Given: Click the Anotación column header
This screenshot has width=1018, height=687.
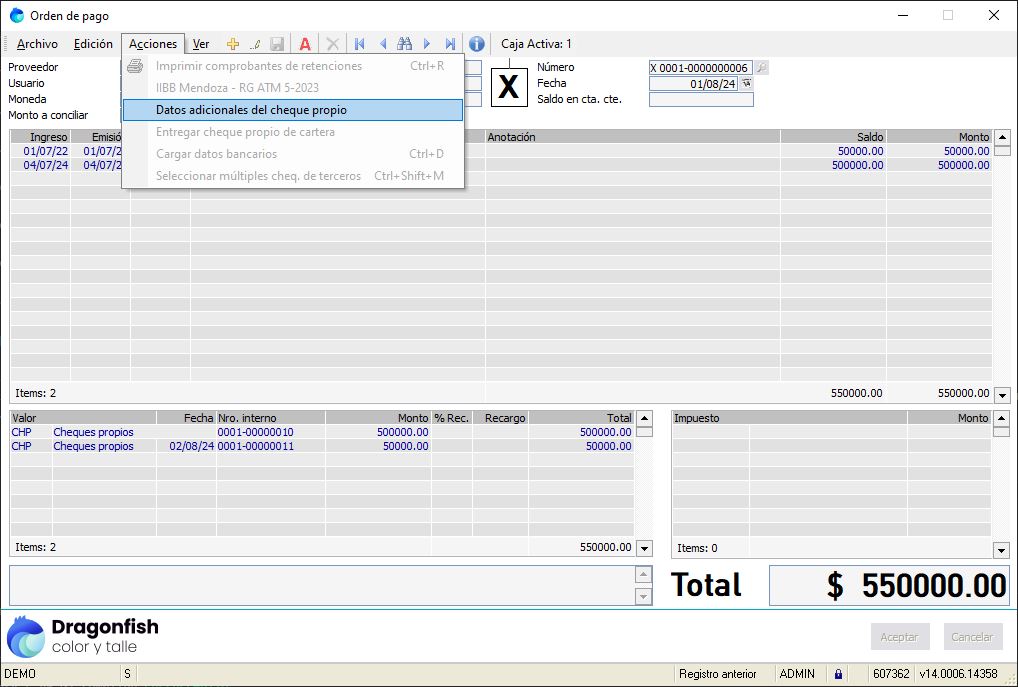Looking at the screenshot, I should tap(633, 137).
